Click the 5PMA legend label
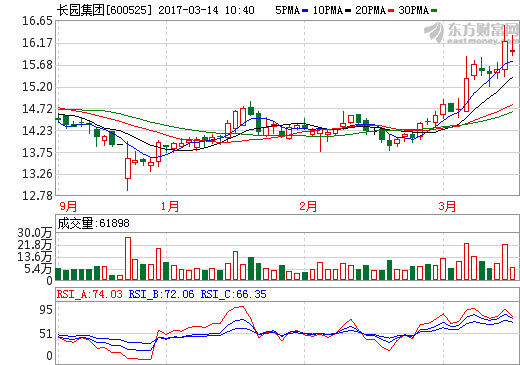This screenshot has height=365, width=520. pos(287,10)
